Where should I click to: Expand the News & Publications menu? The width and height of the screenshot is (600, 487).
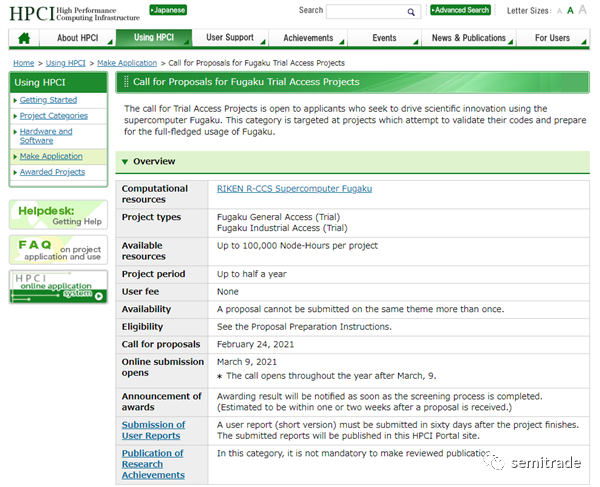click(x=468, y=38)
